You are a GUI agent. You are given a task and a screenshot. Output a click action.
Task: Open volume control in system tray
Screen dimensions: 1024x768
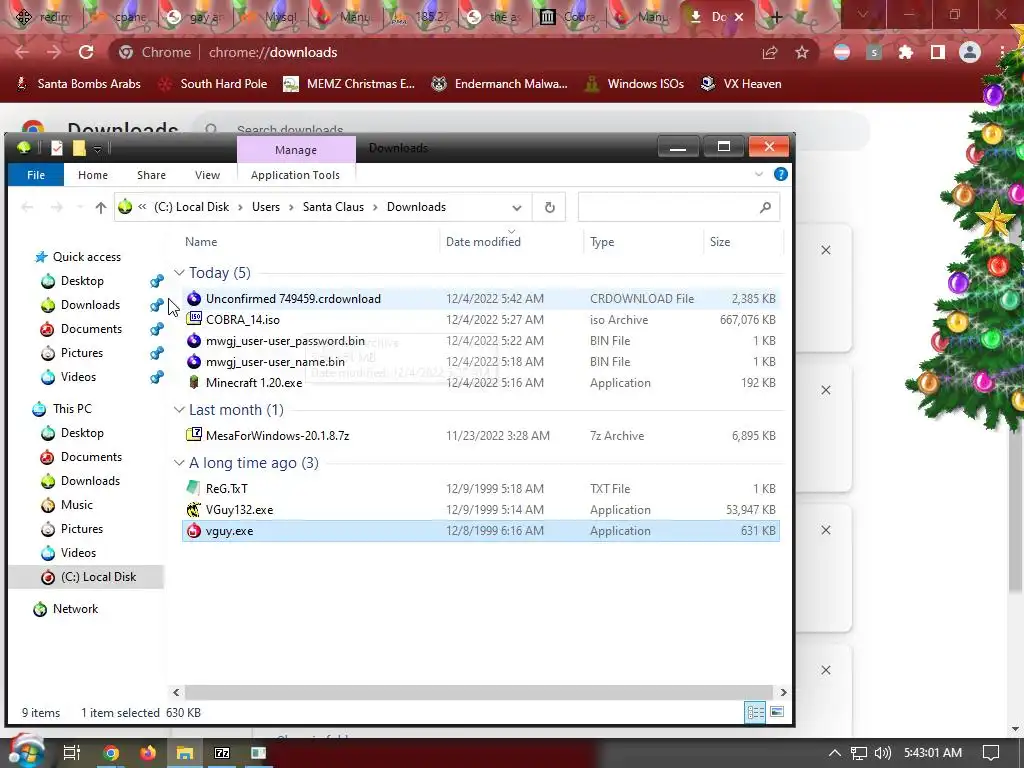pyautogui.click(x=883, y=753)
